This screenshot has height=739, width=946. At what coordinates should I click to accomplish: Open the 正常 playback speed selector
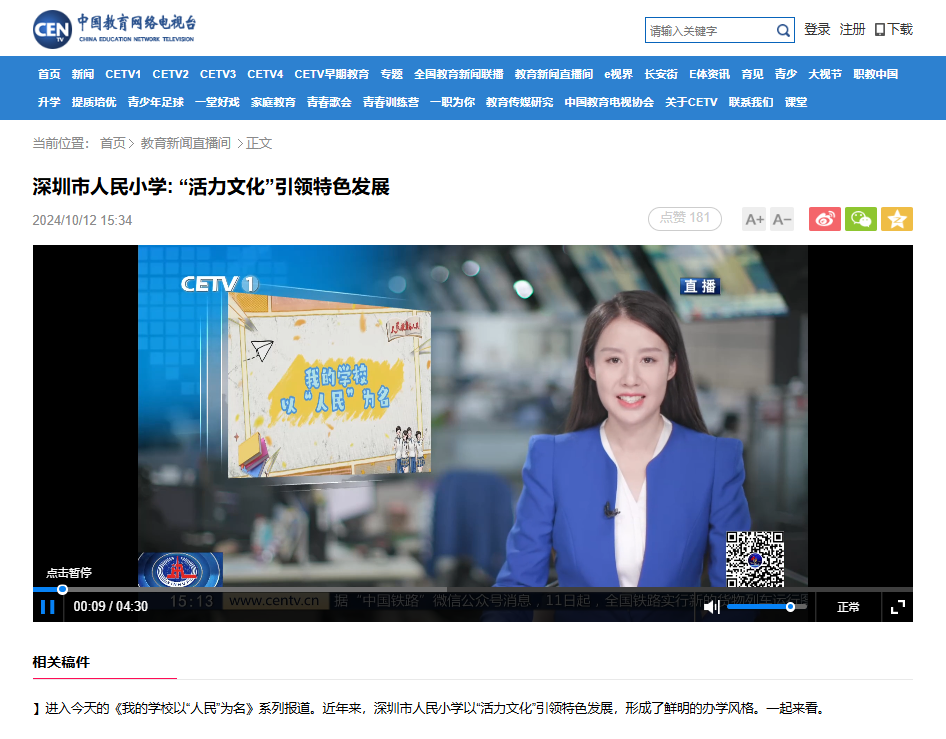(848, 607)
